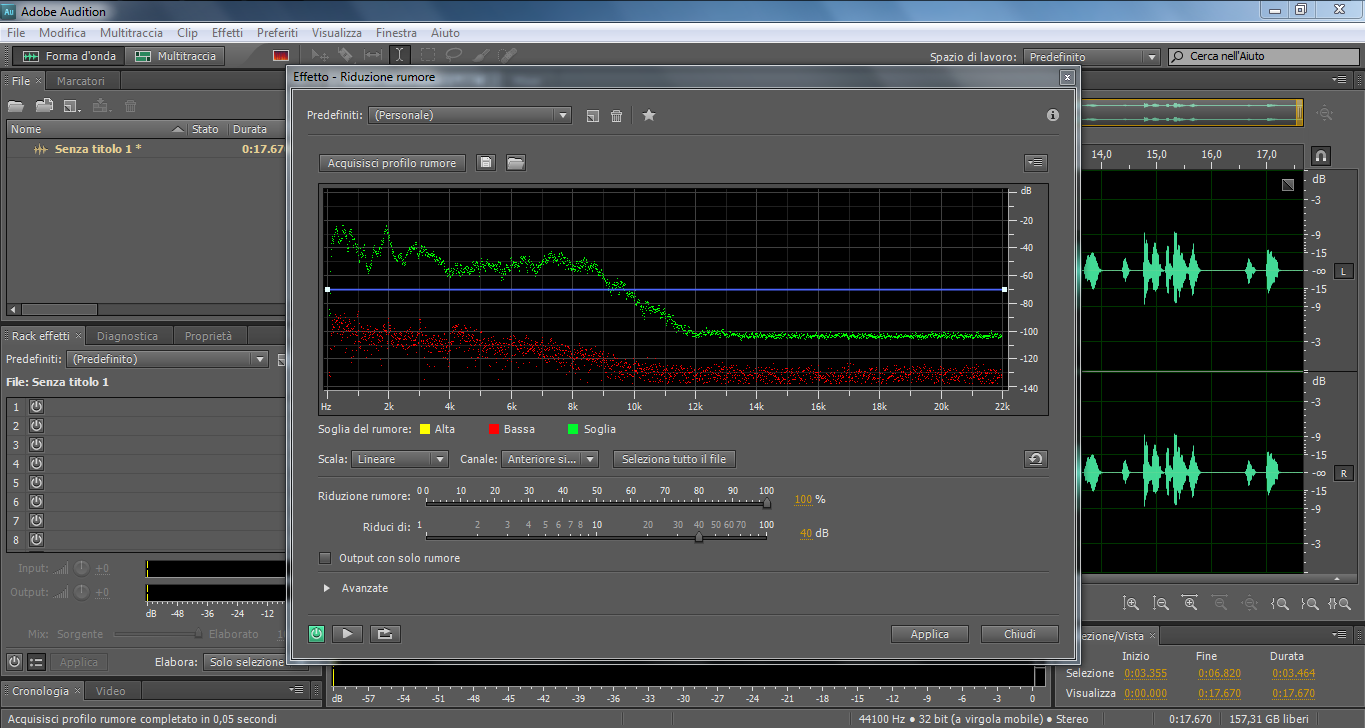1365x728 pixels.
Task: Mark the preset as favorite with the star
Action: (x=649, y=115)
